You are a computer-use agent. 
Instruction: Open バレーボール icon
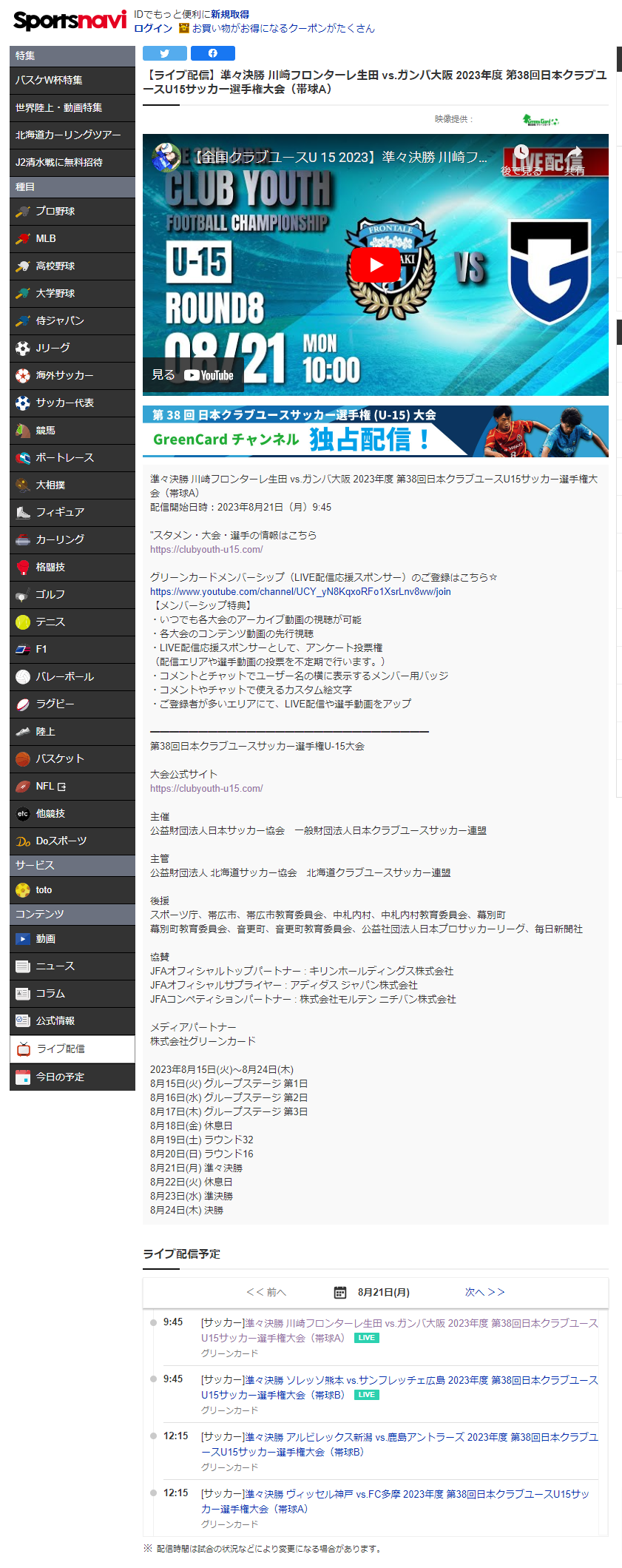pyautogui.click(x=23, y=677)
